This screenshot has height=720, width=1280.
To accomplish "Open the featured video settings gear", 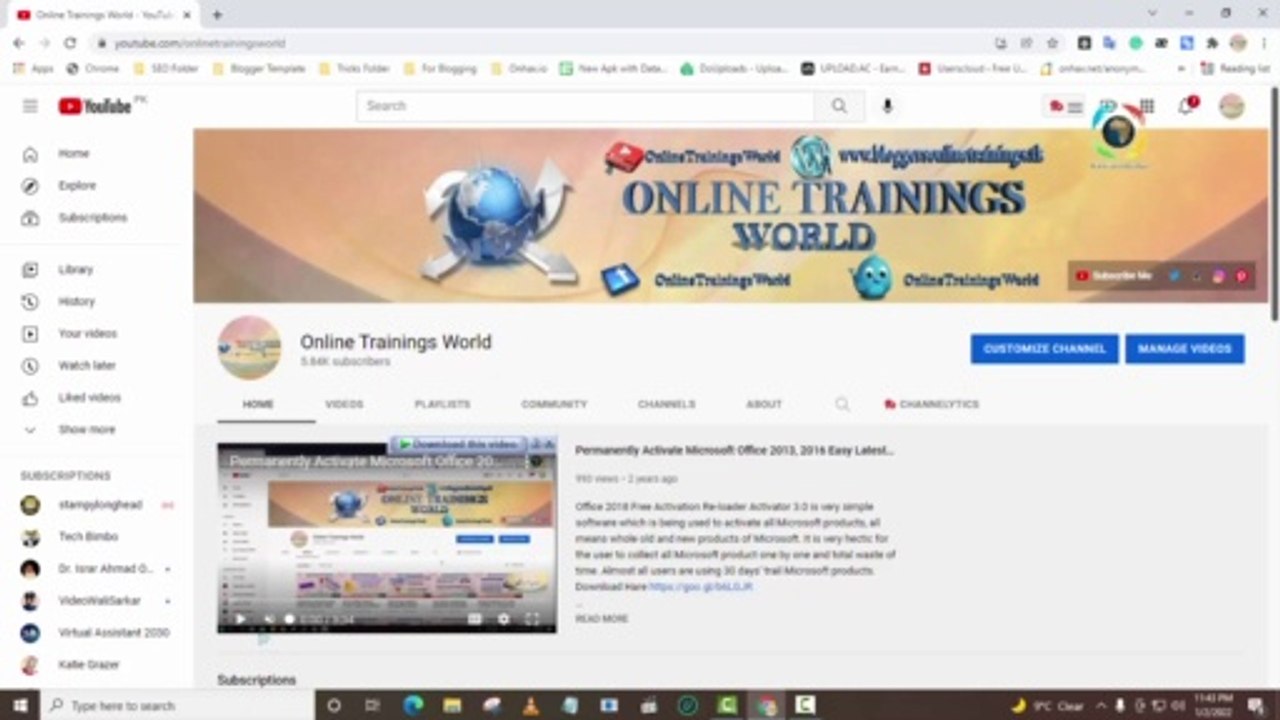I will 503,619.
